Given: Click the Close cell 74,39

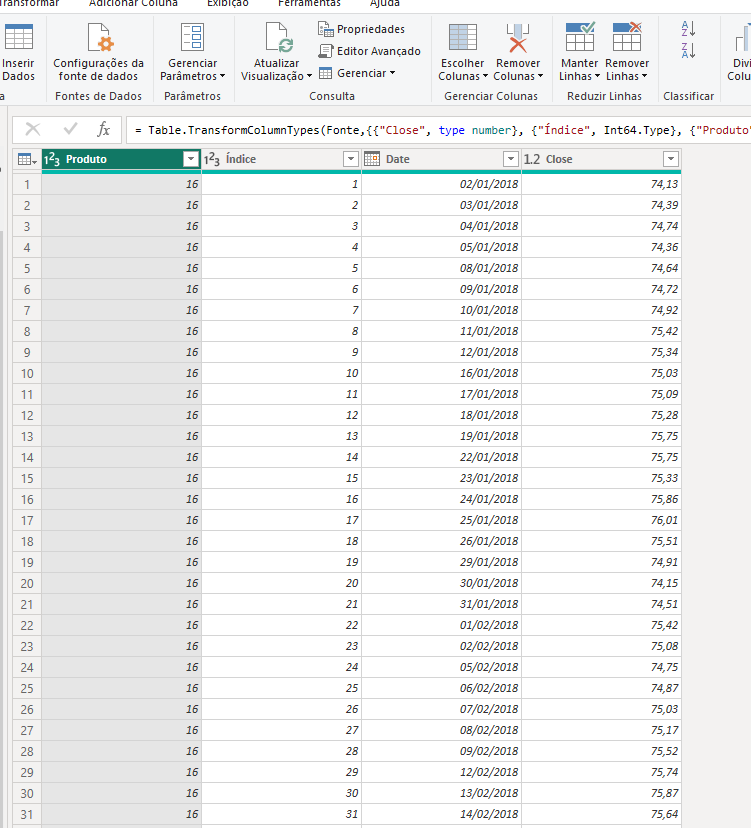Looking at the screenshot, I should click(602, 205).
